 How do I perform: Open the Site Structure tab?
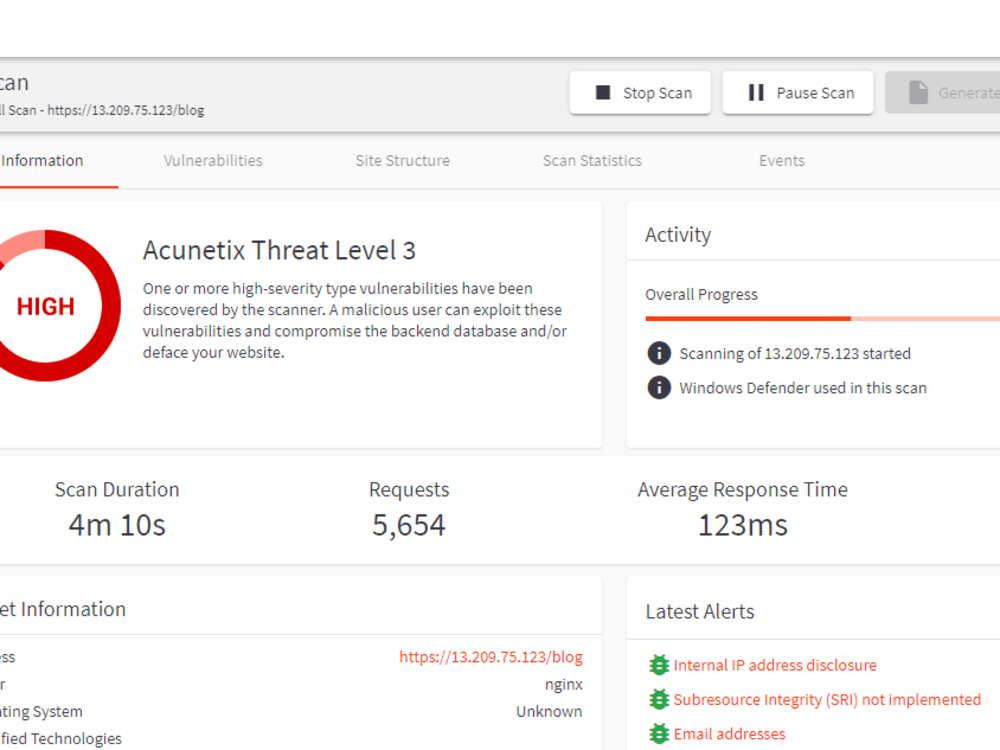[402, 161]
